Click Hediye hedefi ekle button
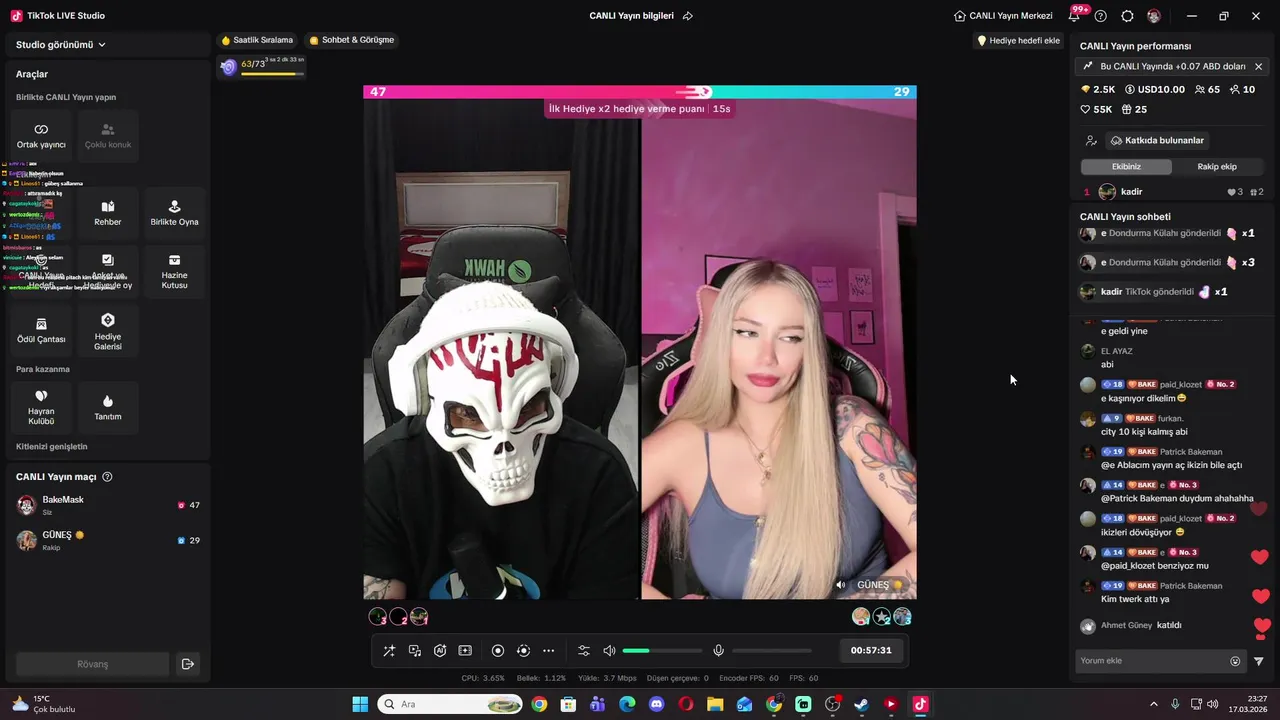The width and height of the screenshot is (1280, 720). coord(1018,40)
